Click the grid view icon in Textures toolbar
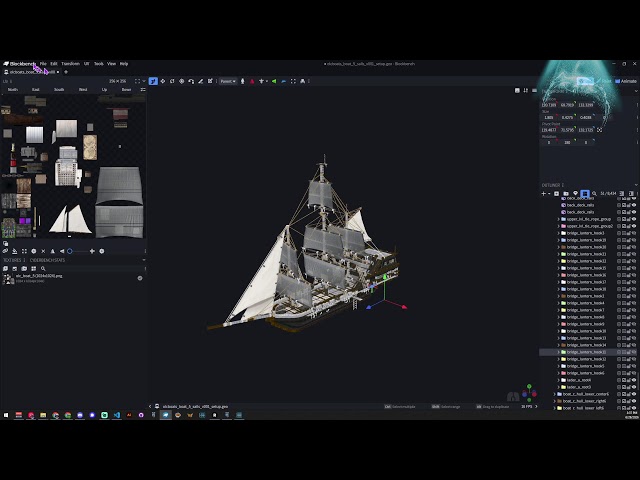 [33, 269]
